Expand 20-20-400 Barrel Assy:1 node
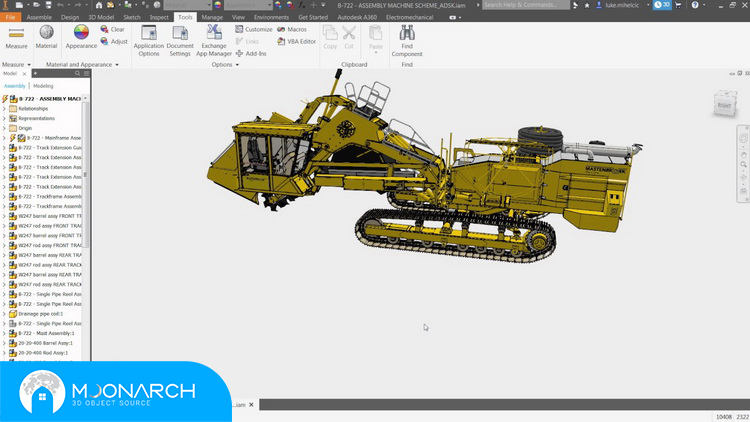This screenshot has height=422, width=750. [x=4, y=343]
